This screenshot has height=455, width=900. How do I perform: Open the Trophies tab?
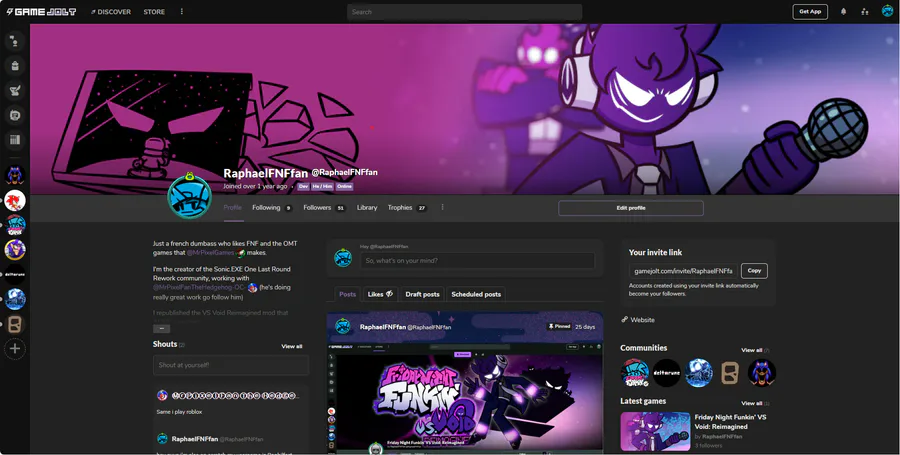(x=407, y=208)
